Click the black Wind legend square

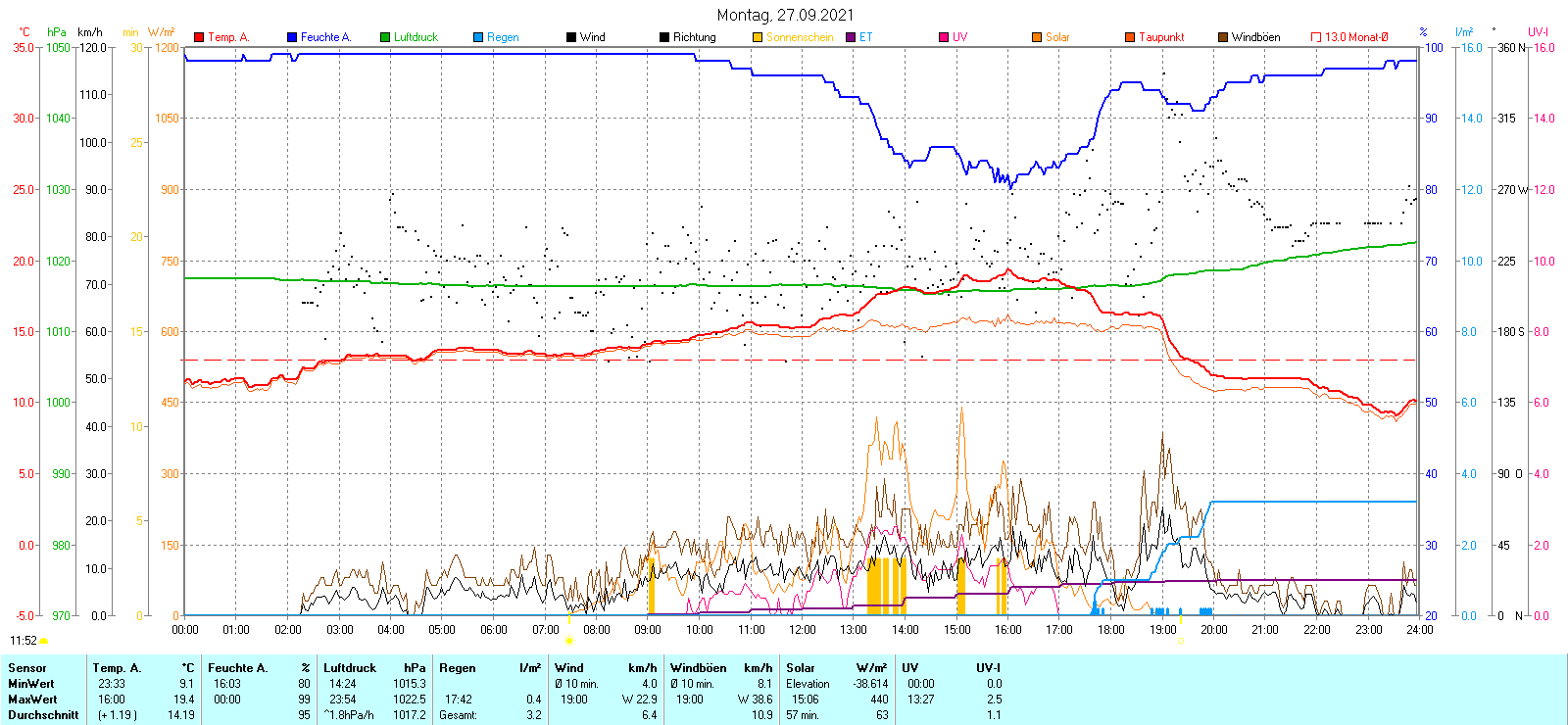coord(571,37)
